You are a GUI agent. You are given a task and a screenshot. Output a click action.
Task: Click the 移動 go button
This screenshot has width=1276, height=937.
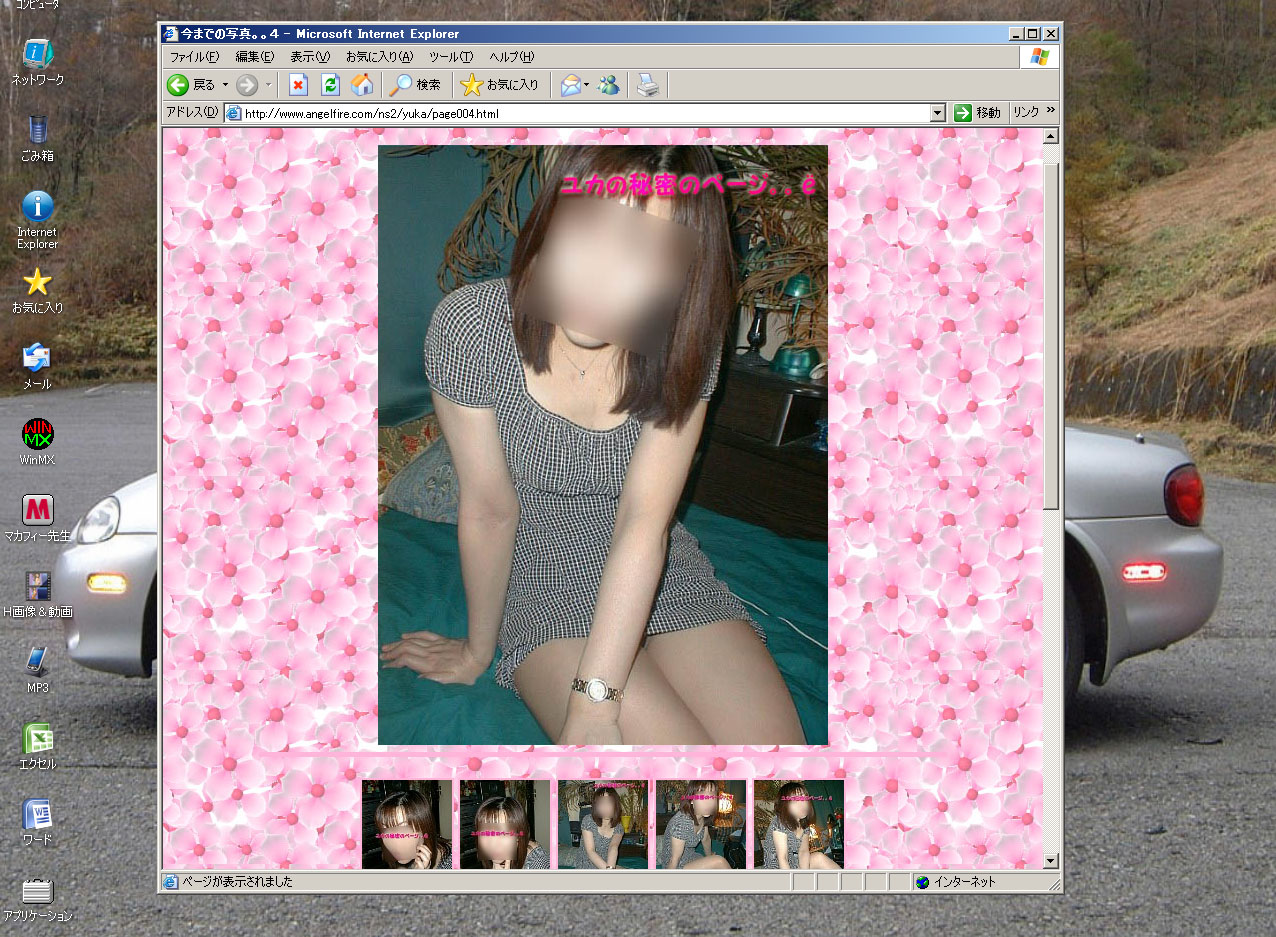[x=977, y=113]
